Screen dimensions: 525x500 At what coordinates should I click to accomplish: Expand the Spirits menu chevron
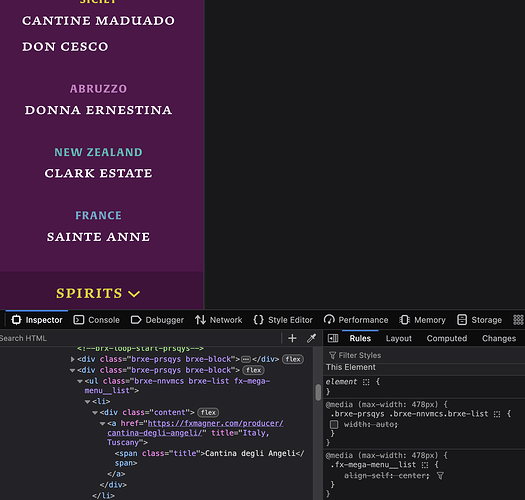(134, 294)
